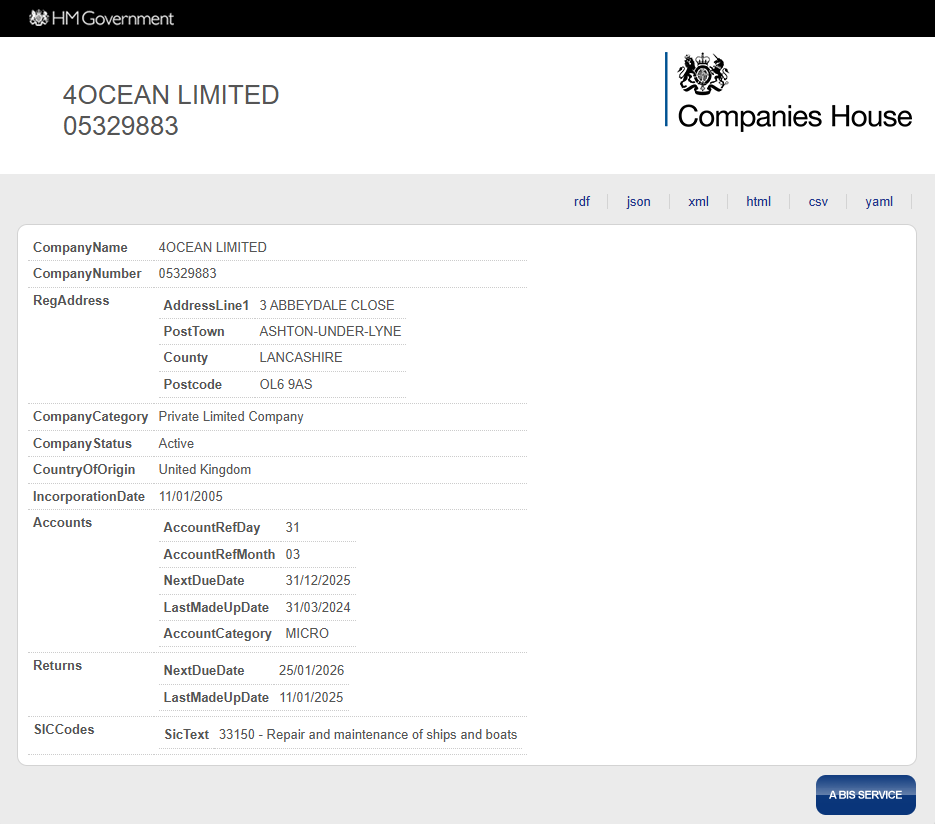The width and height of the screenshot is (935, 824).
Task: Click the CountryOfOrigin field label
Action: click(x=83, y=470)
